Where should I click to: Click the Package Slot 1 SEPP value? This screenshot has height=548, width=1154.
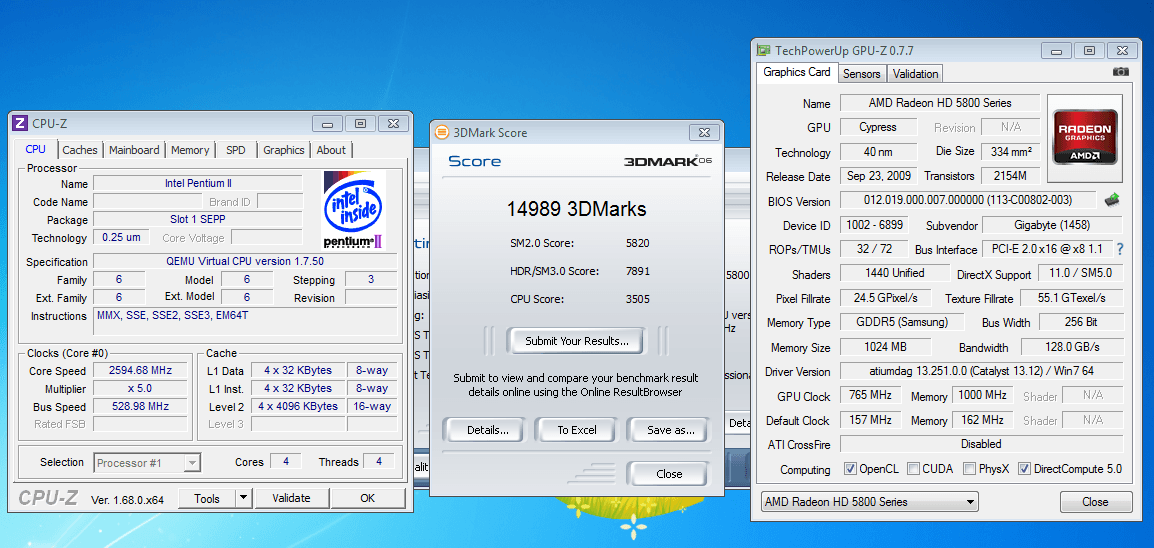pos(198,219)
